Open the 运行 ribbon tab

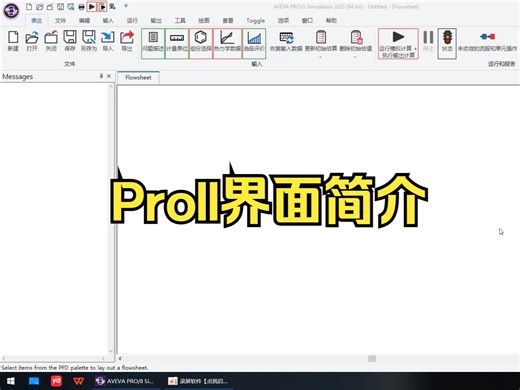click(x=132, y=21)
